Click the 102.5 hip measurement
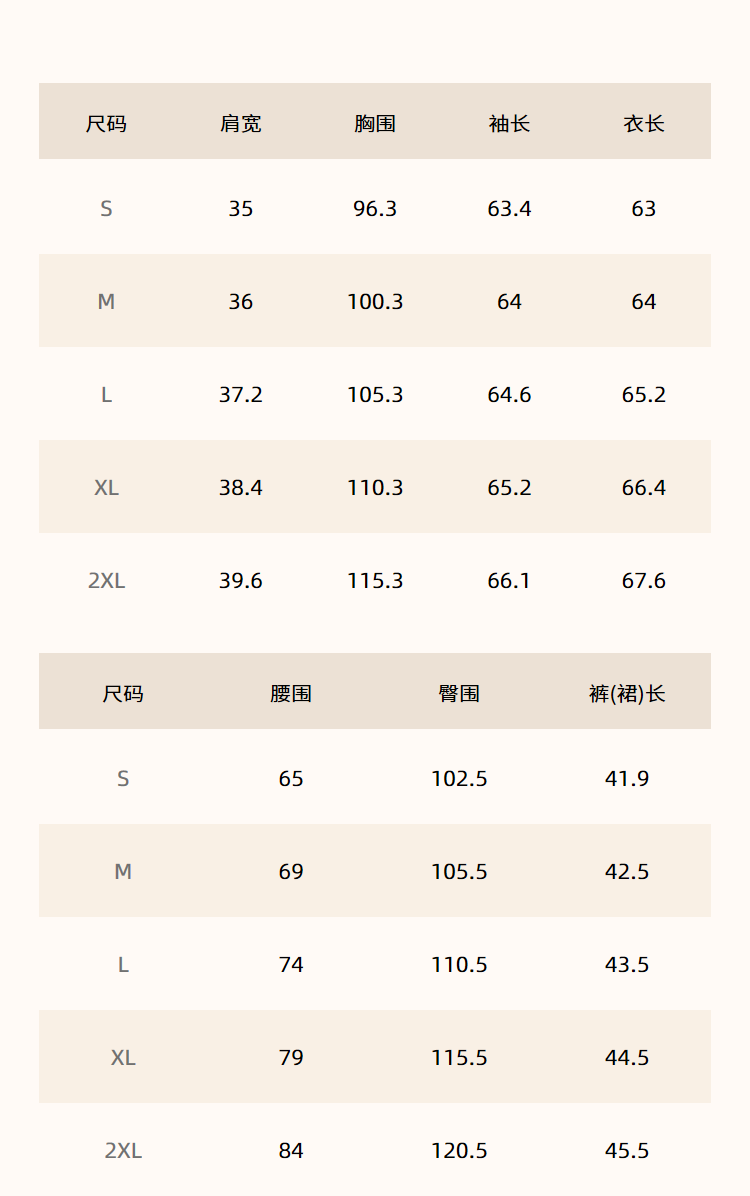 pyautogui.click(x=459, y=778)
